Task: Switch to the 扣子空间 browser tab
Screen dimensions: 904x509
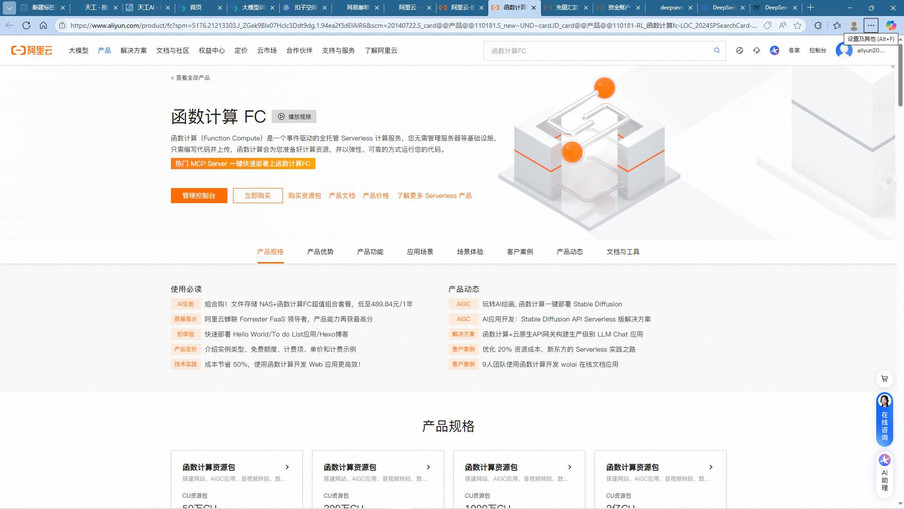Action: click(x=304, y=7)
